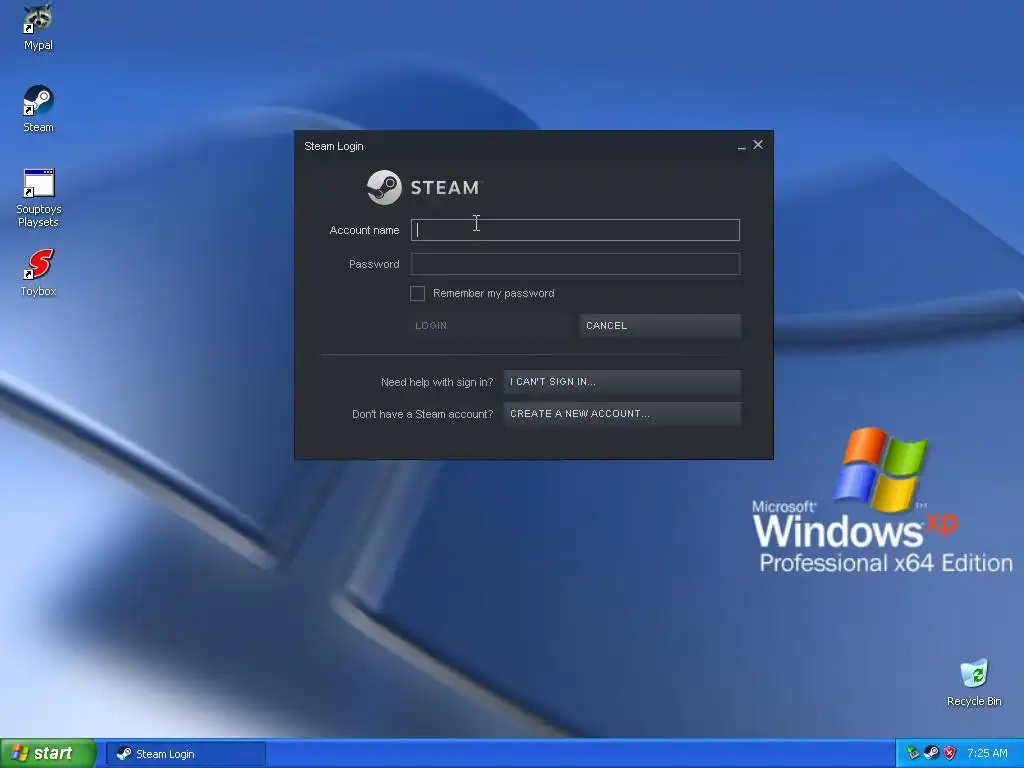Enable the Remember my password checkbox
The width and height of the screenshot is (1024, 768).
[x=417, y=293]
